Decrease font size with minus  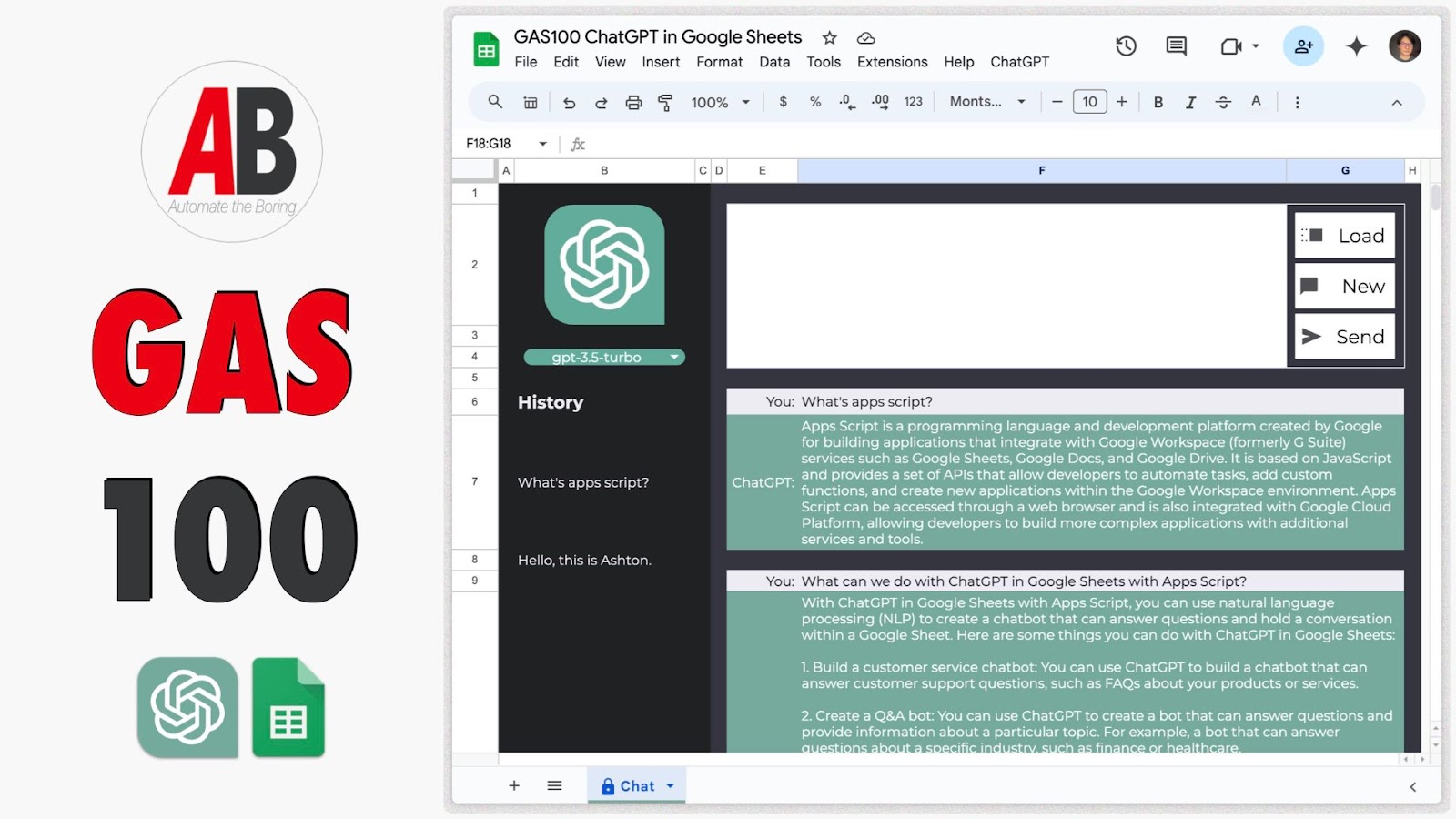1057,102
